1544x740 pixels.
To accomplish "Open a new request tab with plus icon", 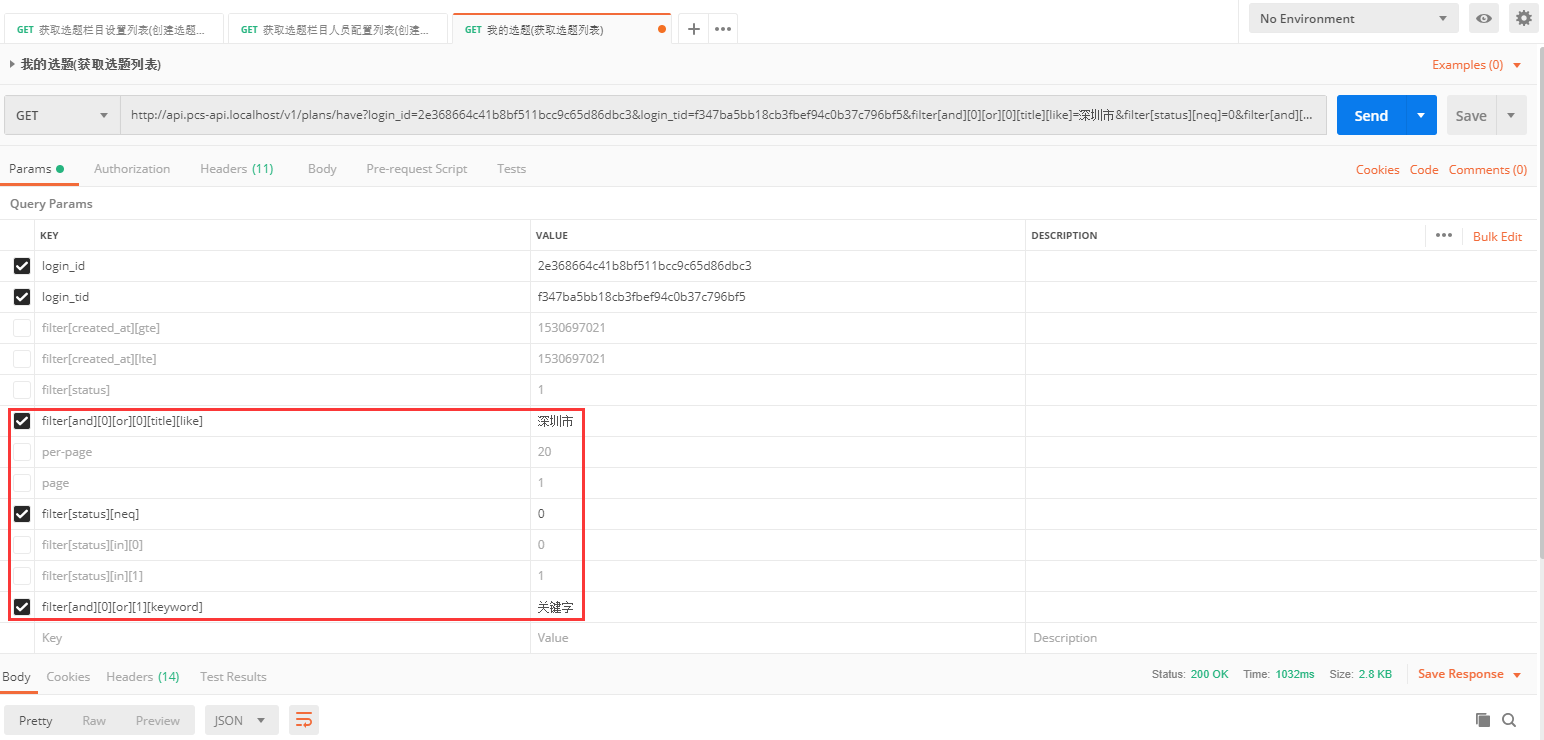I will click(693, 29).
